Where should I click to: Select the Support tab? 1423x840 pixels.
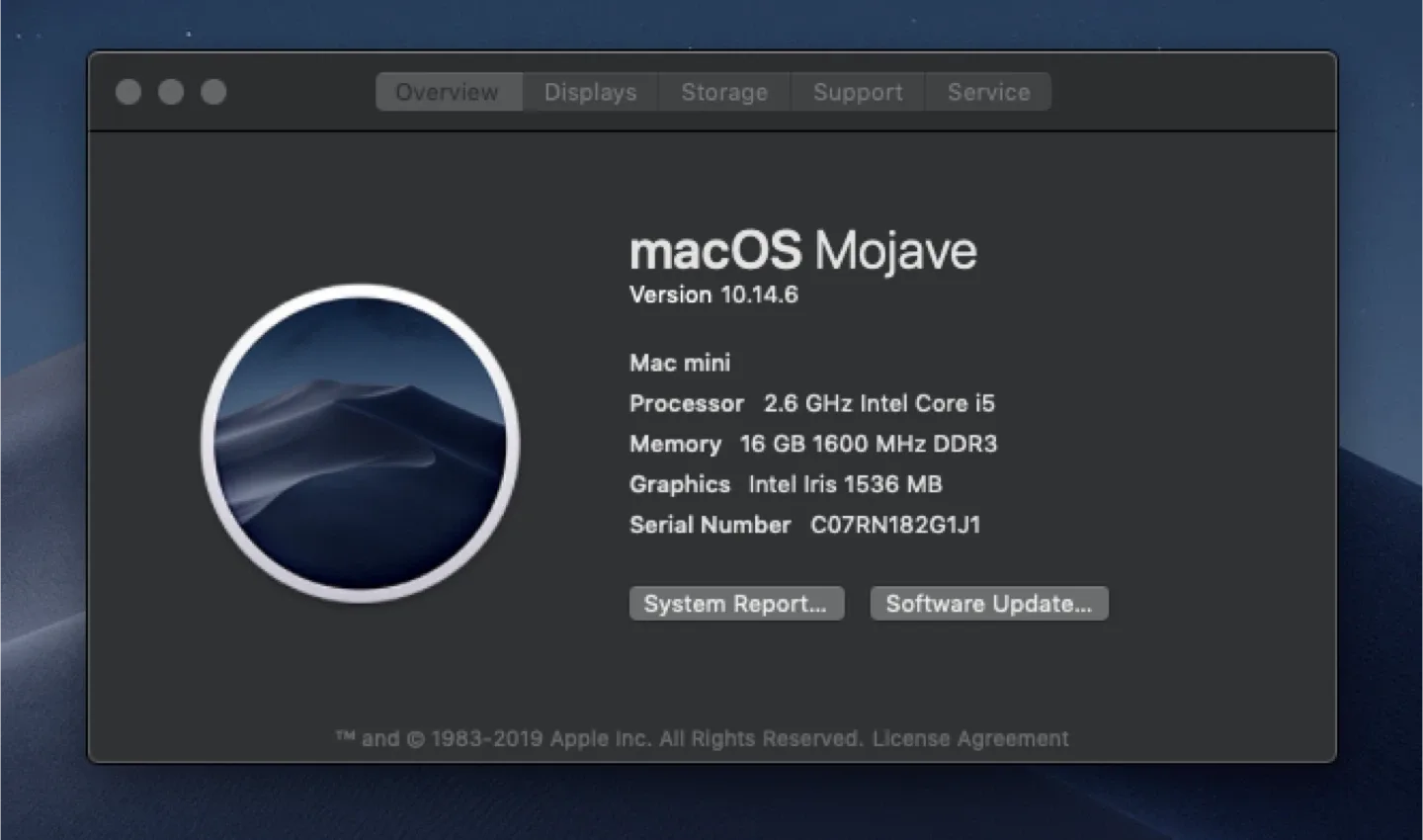[857, 92]
